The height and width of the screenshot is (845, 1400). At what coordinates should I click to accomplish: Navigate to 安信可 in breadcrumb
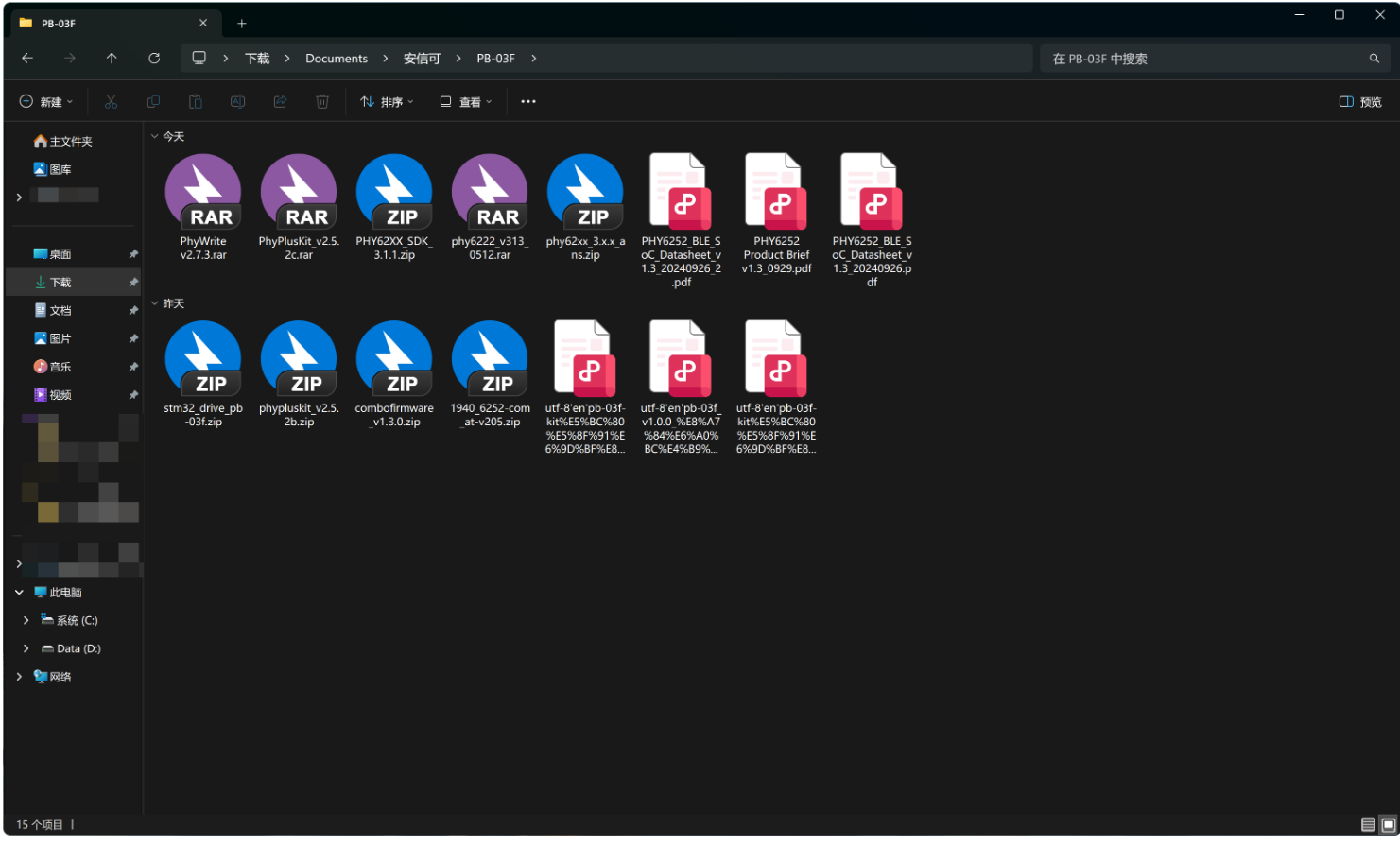pyautogui.click(x=422, y=59)
